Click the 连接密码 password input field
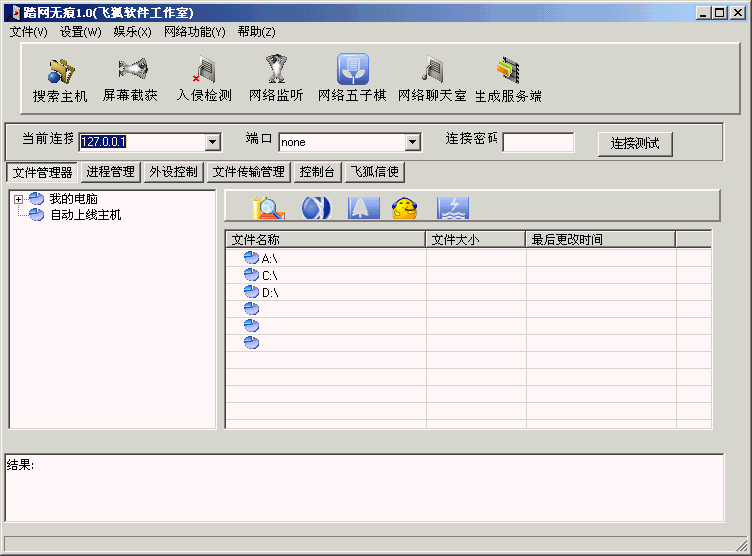The height and width of the screenshot is (556, 752). tap(538, 143)
